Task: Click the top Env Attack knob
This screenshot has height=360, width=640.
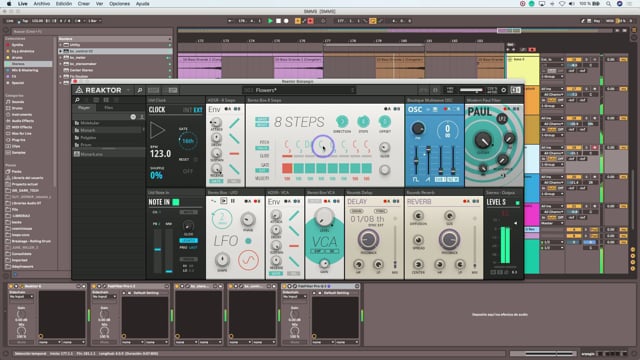Action: [216, 122]
